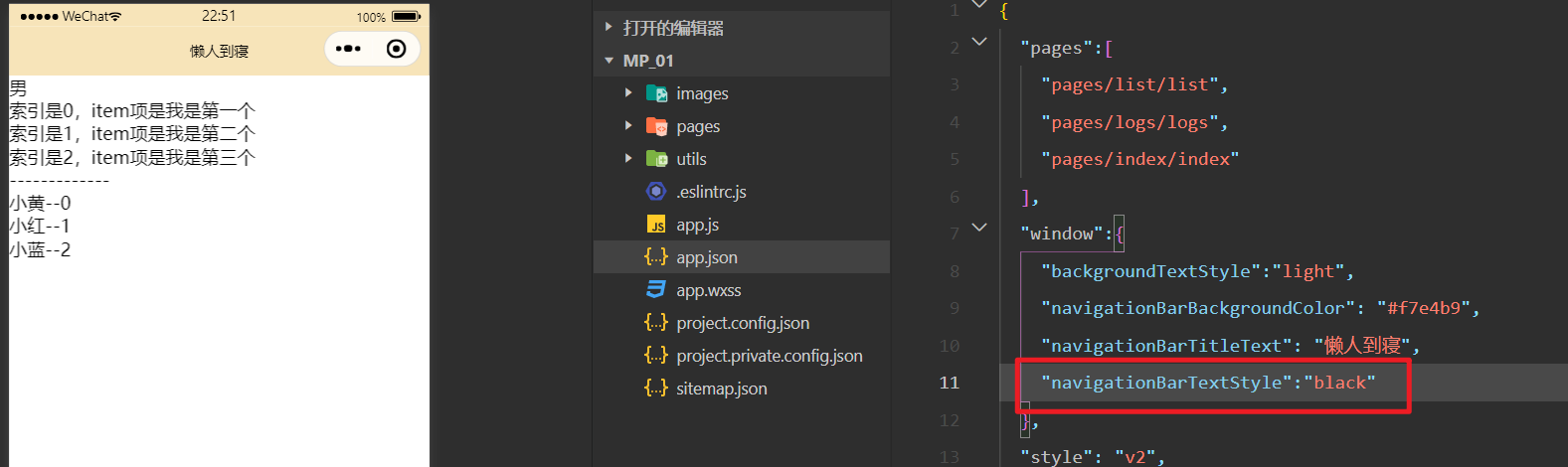The height and width of the screenshot is (467, 1568).
Task: Expand the images folder arrow
Action: tap(628, 93)
